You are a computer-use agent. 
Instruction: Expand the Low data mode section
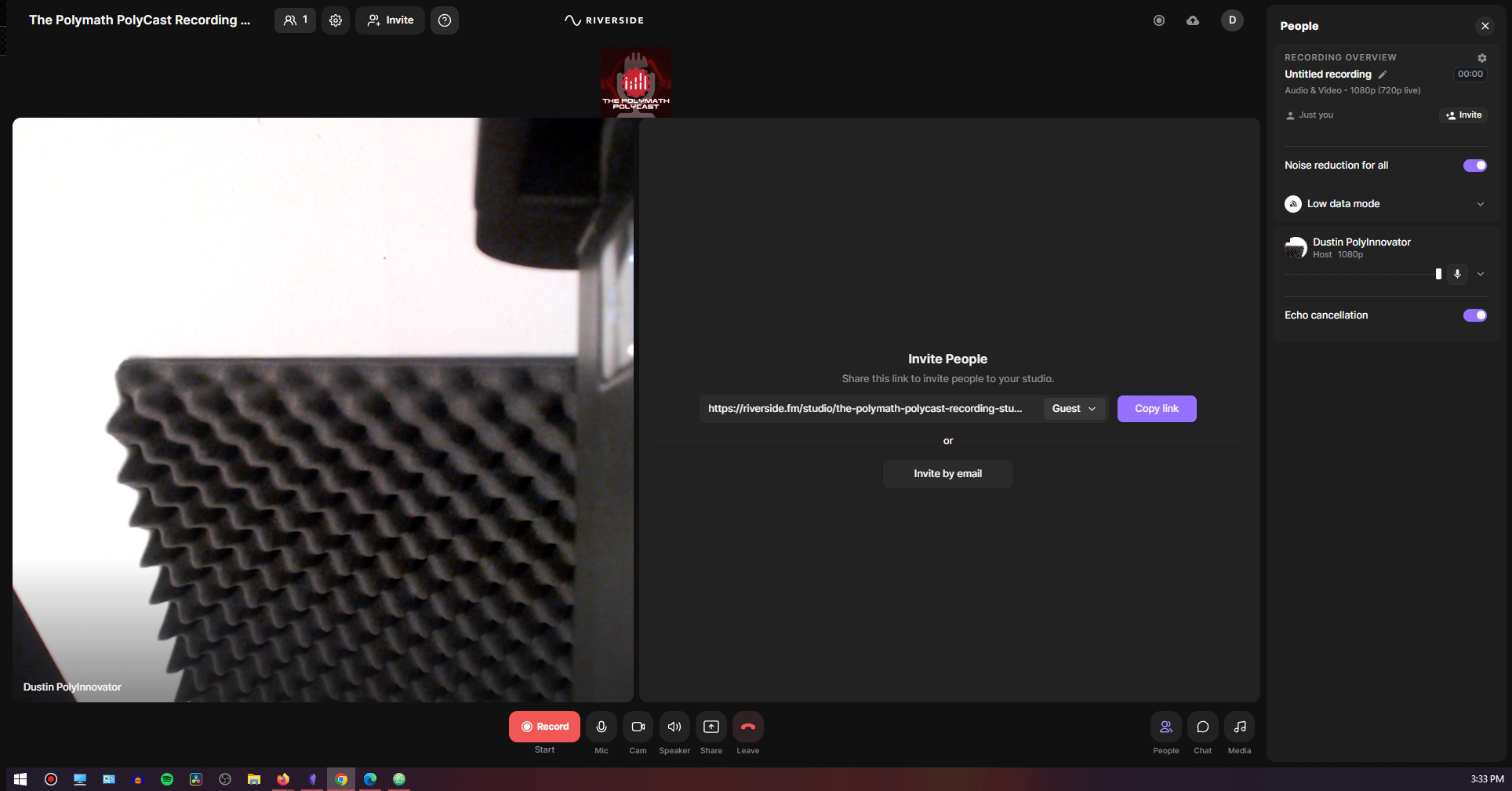tap(1480, 204)
